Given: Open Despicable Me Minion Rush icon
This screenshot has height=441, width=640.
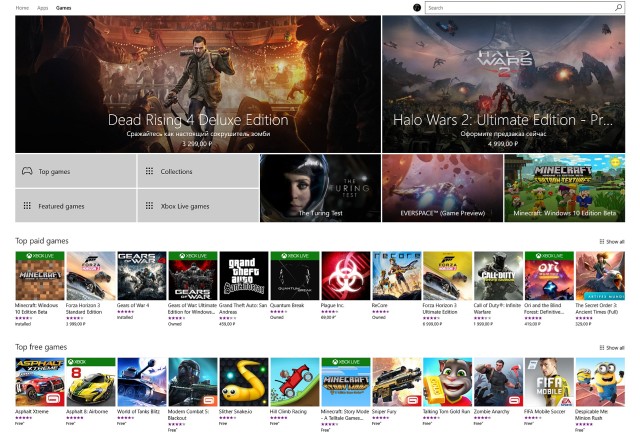Looking at the screenshot, I should (x=600, y=382).
